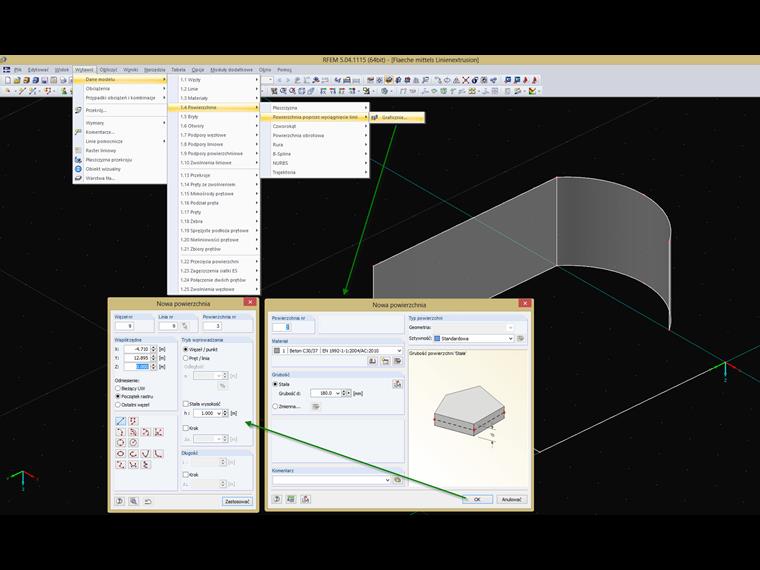Screen dimensions: 760x570
Task: Toggle the Krok checkbox under Stała wysokość
Action: pos(186,428)
